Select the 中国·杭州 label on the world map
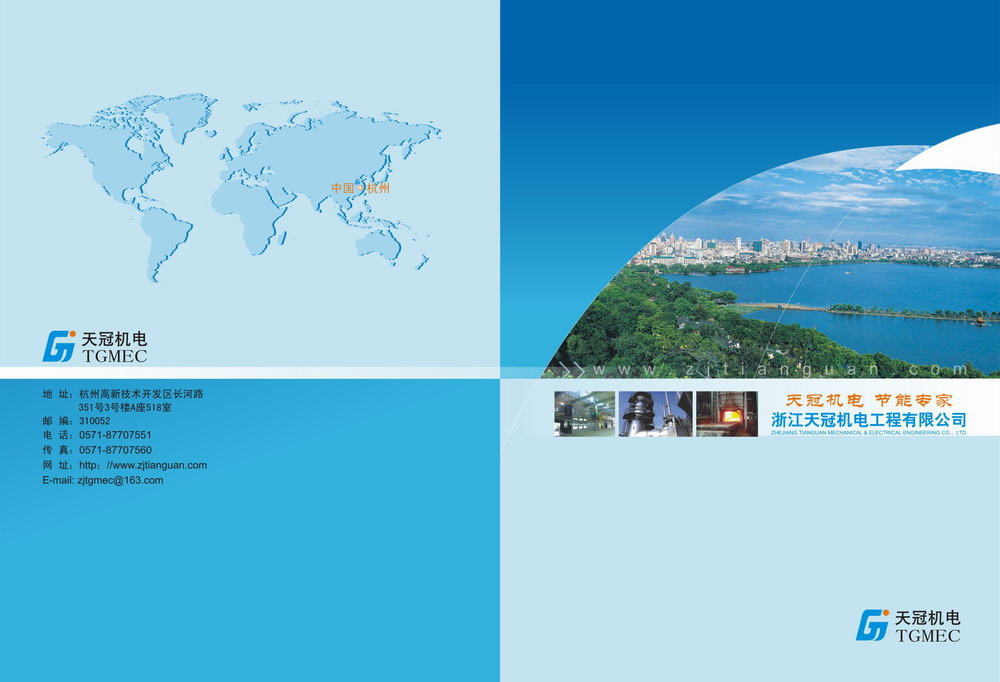The image size is (1000, 682). [x=360, y=188]
